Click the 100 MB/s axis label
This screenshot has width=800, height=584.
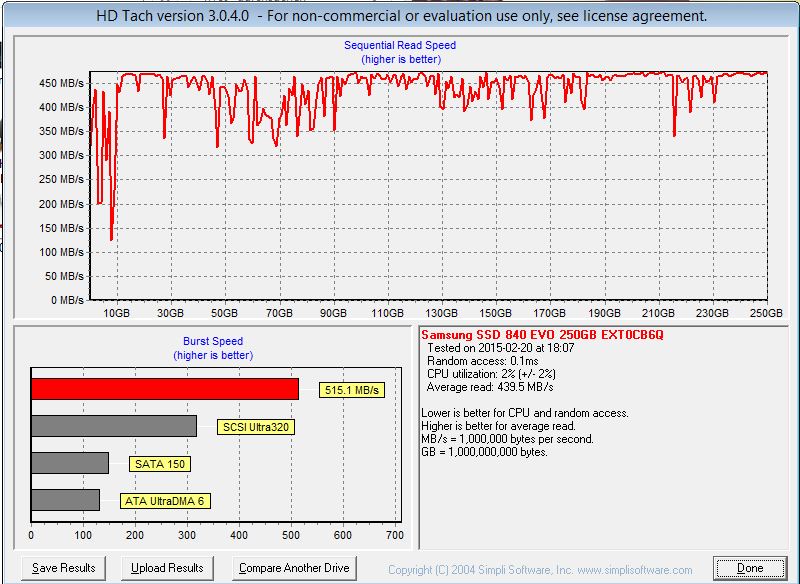(61, 252)
